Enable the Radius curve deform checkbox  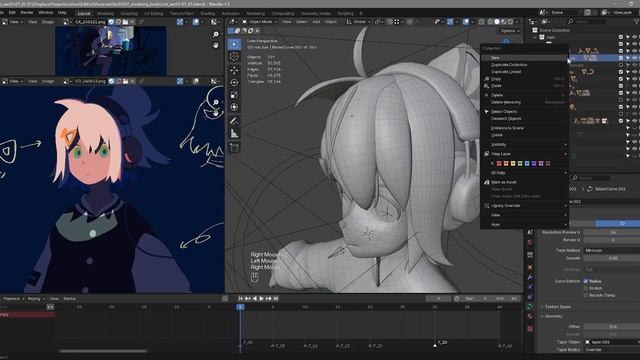(586, 281)
